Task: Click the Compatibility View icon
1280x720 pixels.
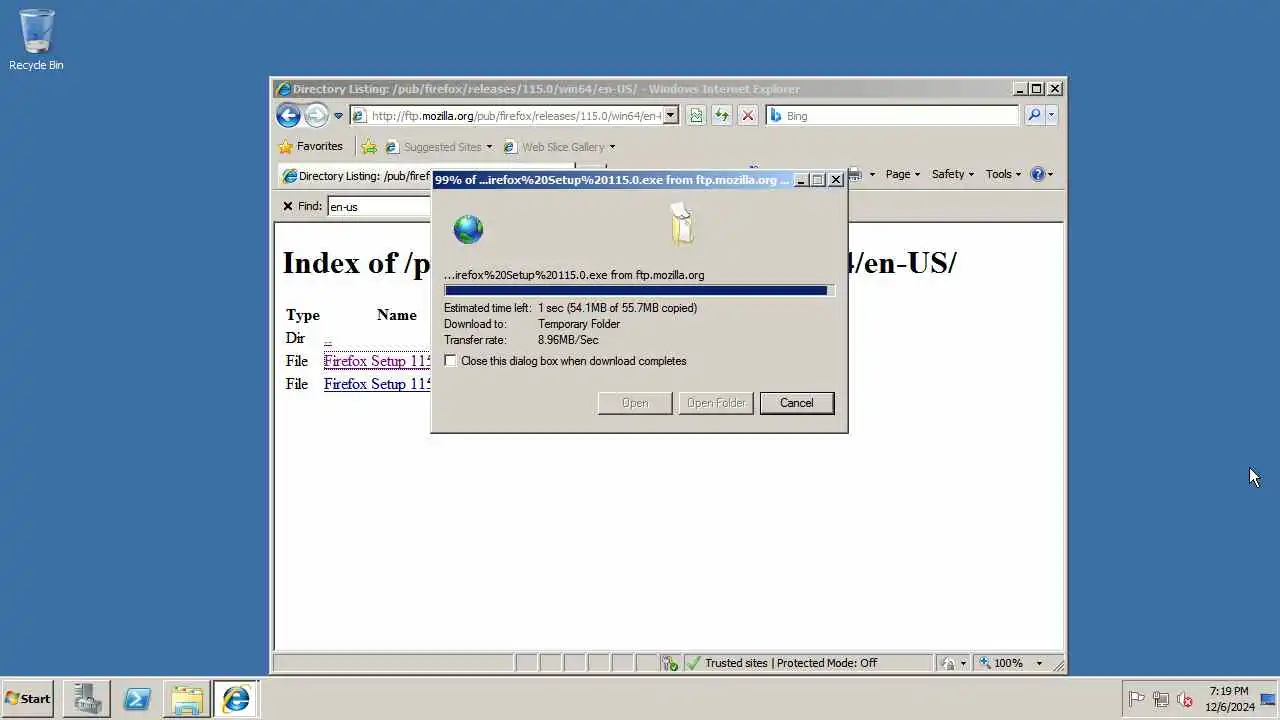Action: pyautogui.click(x=695, y=116)
